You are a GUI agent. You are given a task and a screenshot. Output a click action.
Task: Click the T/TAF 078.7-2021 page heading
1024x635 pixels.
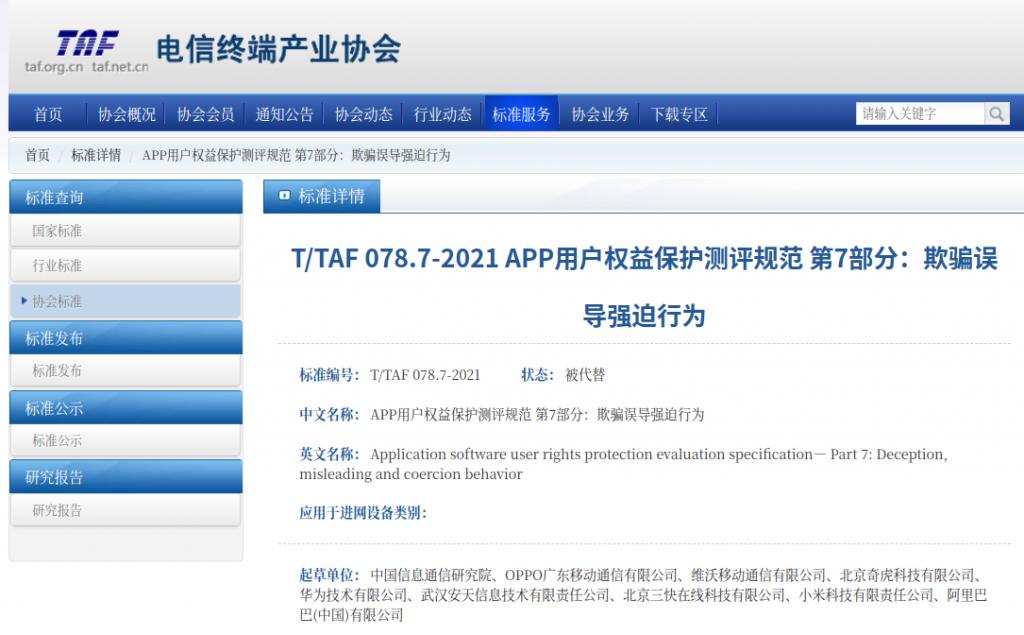[645, 287]
